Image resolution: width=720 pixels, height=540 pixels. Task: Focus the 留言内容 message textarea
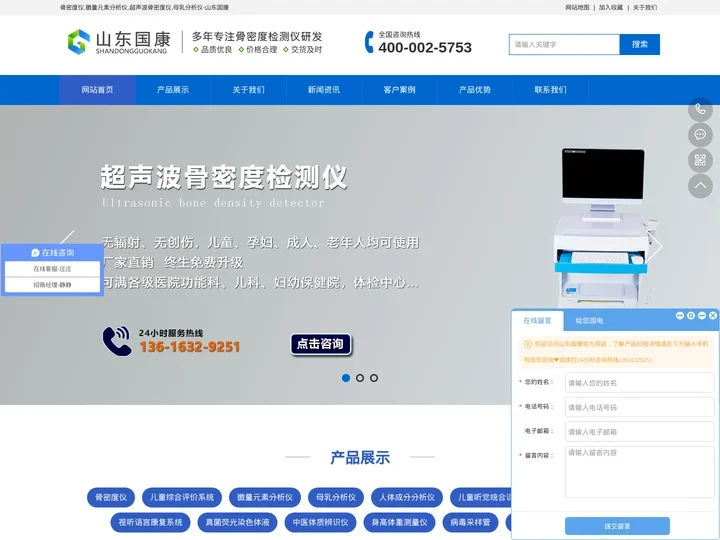640,472
